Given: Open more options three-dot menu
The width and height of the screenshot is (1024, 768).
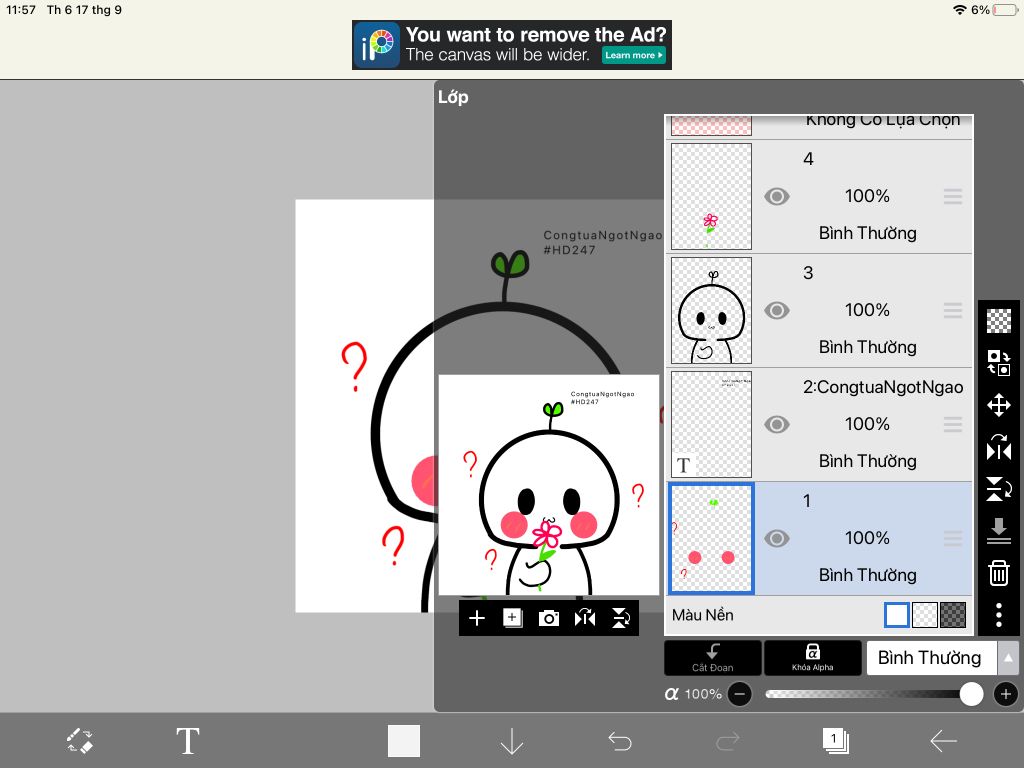Looking at the screenshot, I should 999,615.
